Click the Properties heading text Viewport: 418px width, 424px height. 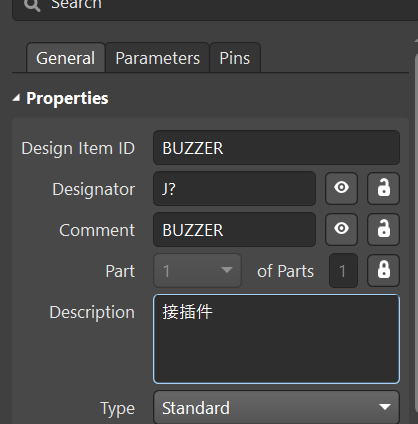coord(67,98)
